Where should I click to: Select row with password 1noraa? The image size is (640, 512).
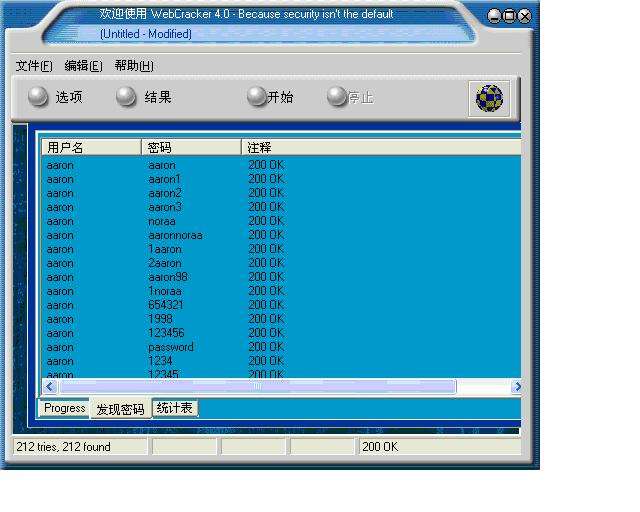pos(281,291)
